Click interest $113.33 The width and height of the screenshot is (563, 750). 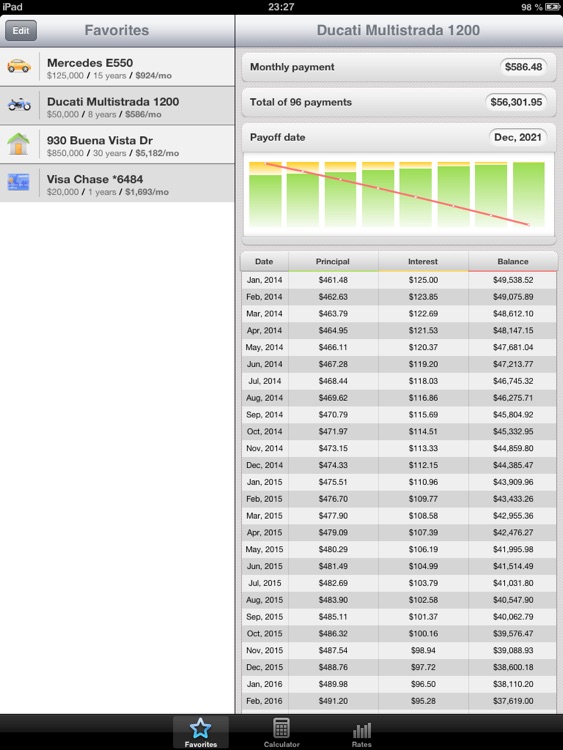click(x=423, y=448)
